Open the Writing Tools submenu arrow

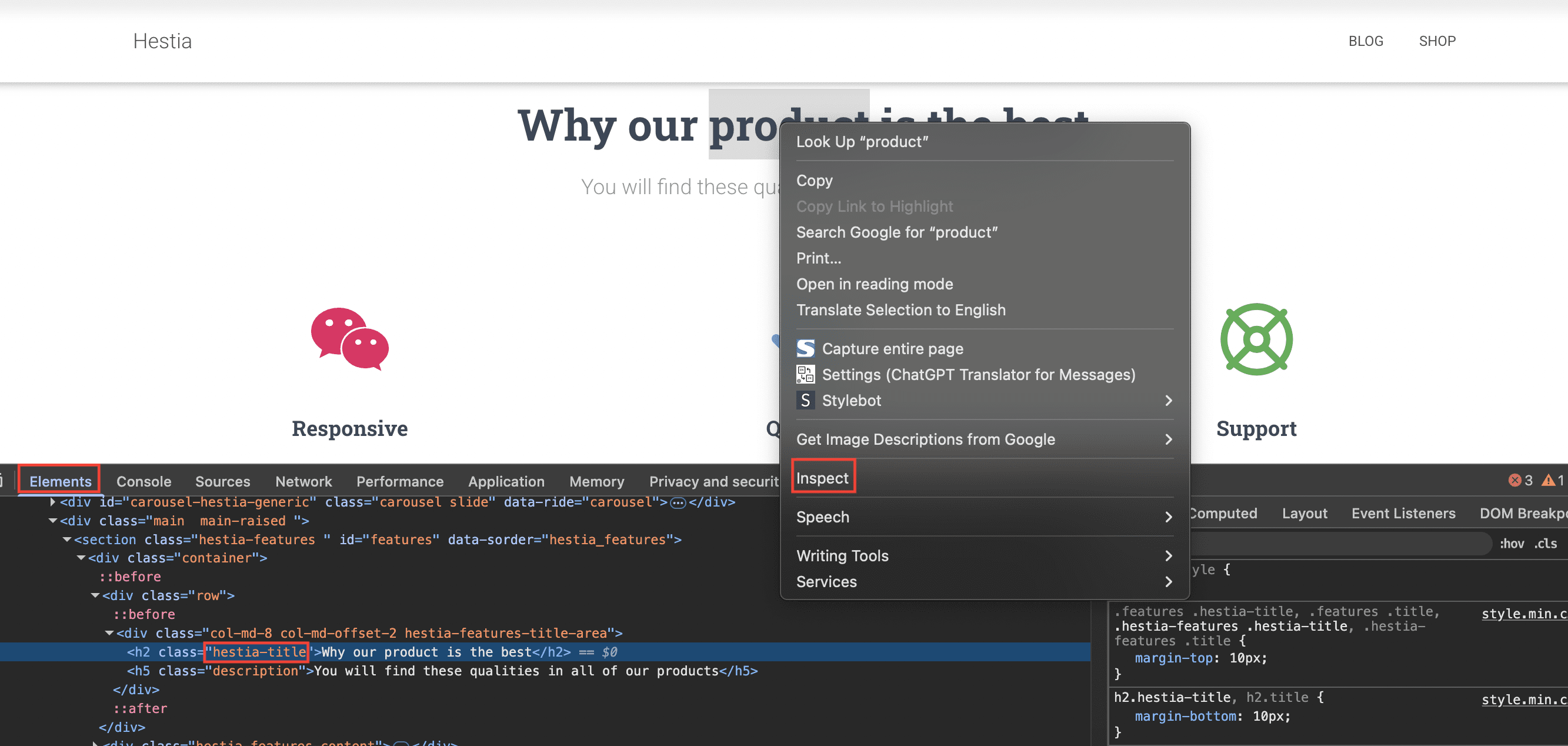point(1167,555)
